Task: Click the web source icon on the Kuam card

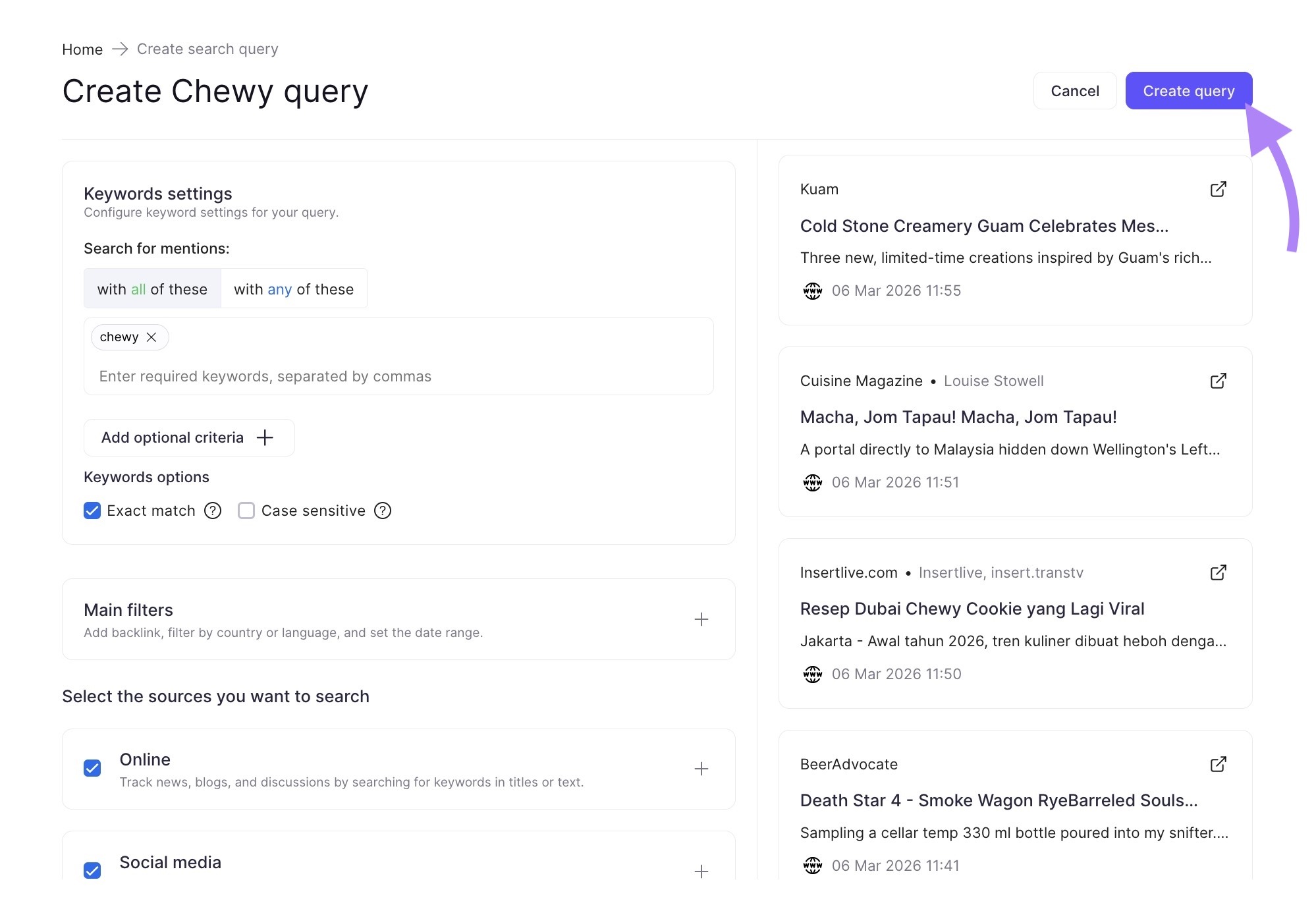Action: tap(813, 290)
